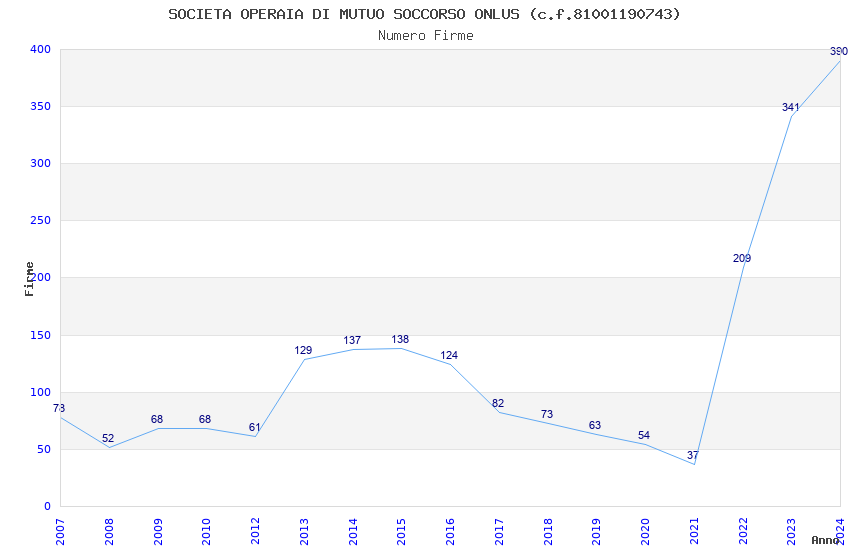Click the Firme y-axis label
Image resolution: width=850 pixels, height=550 pixels.
pyautogui.click(x=30, y=278)
